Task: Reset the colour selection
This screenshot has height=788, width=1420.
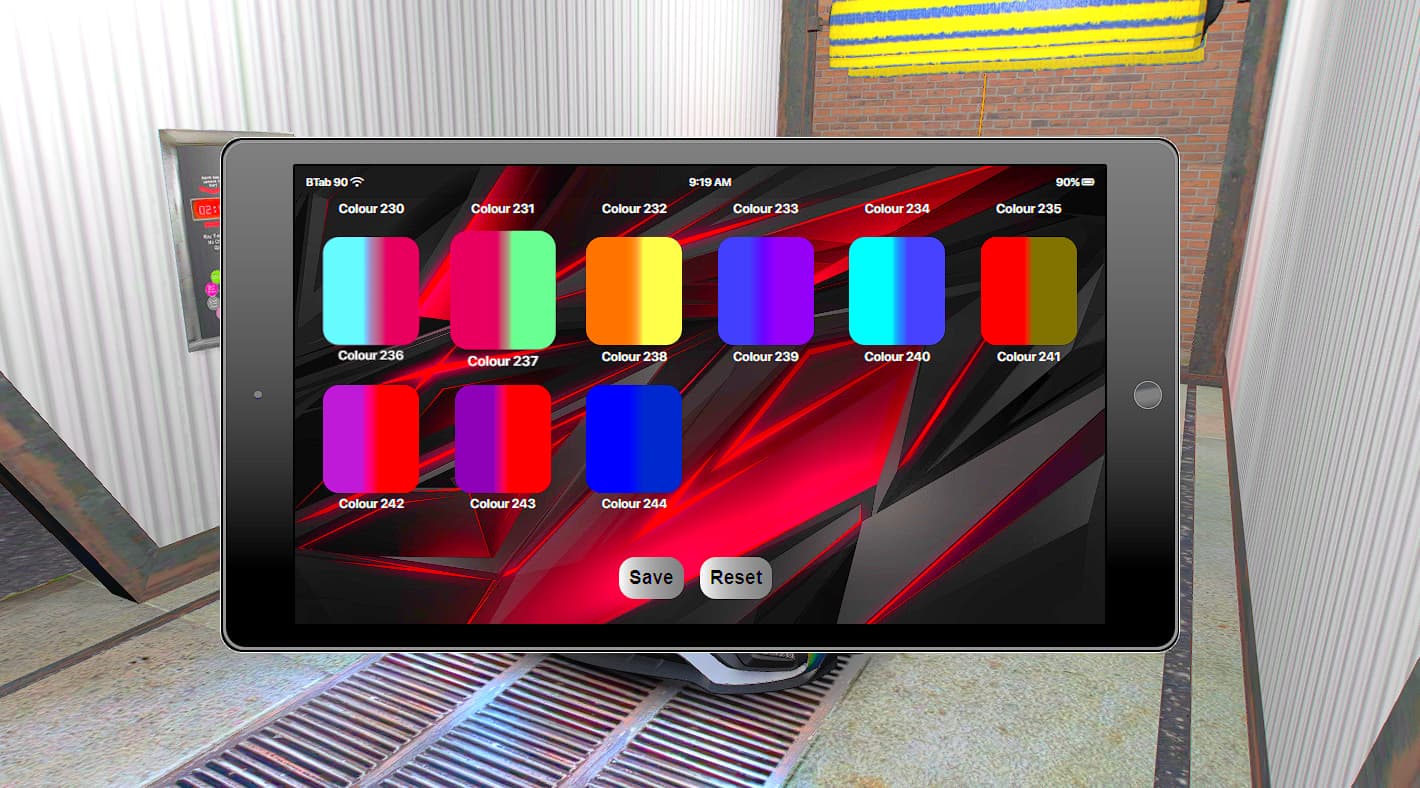Action: coord(735,577)
